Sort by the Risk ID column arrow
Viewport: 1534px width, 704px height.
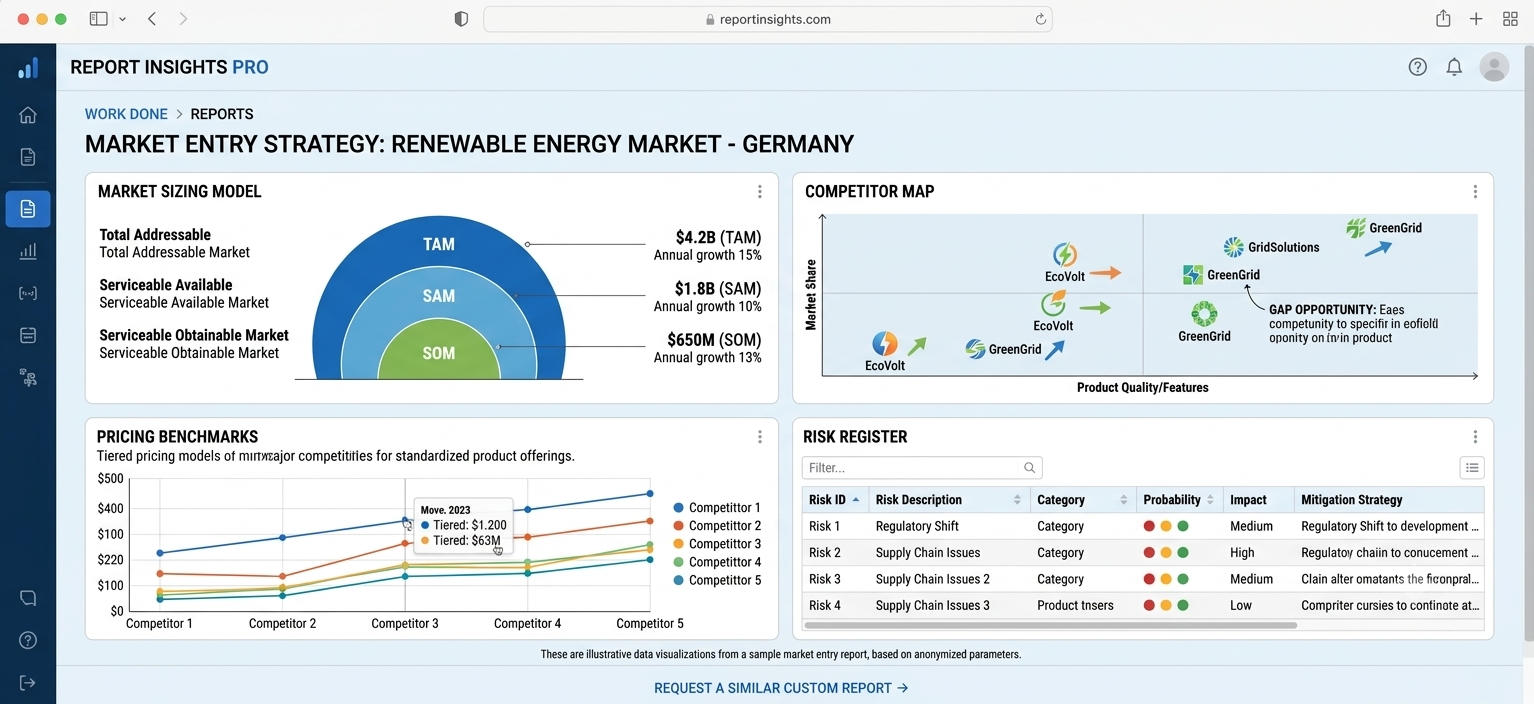(856, 500)
